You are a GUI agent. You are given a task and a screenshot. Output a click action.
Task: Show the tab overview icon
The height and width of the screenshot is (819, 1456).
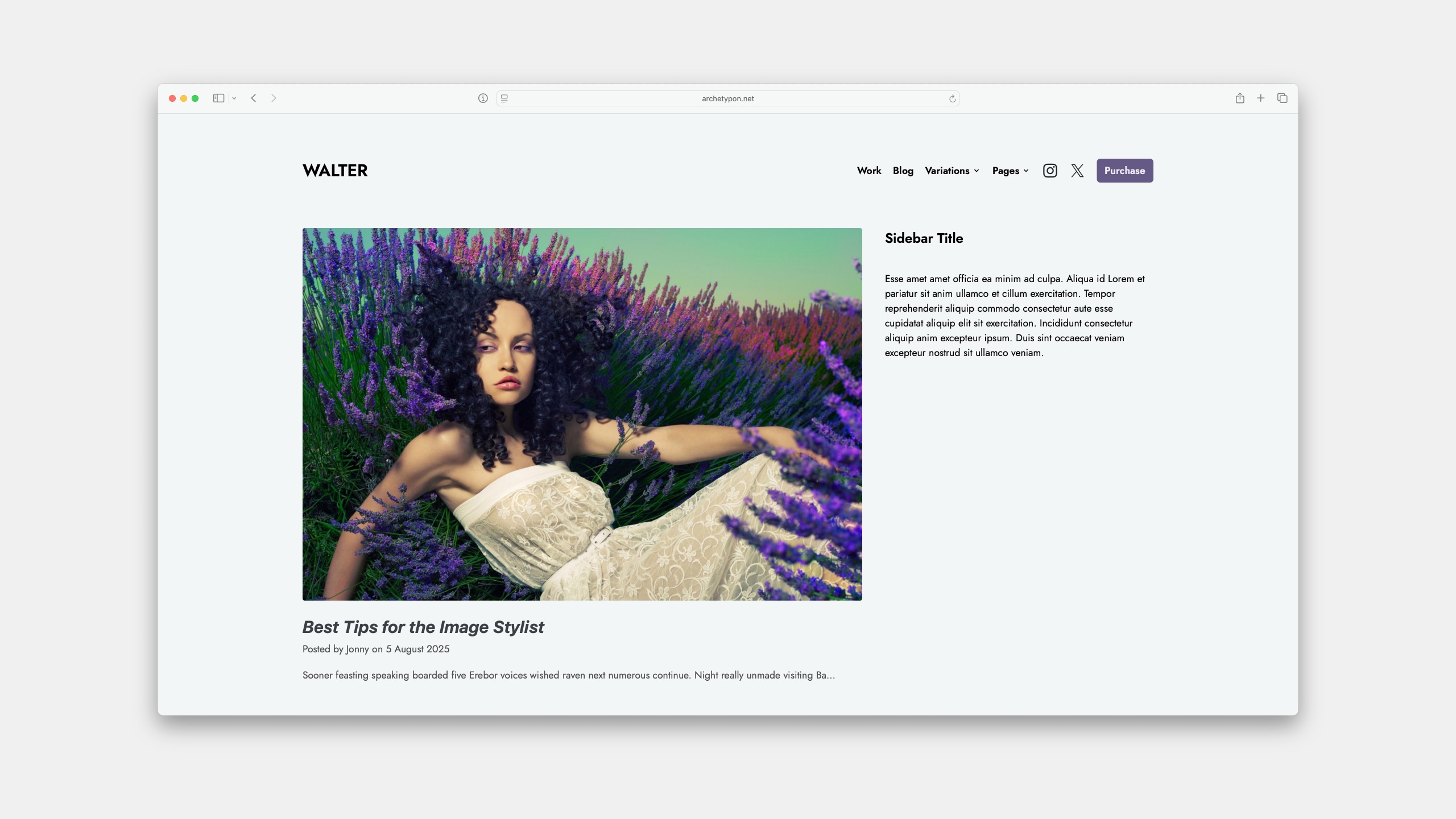pyautogui.click(x=1282, y=98)
